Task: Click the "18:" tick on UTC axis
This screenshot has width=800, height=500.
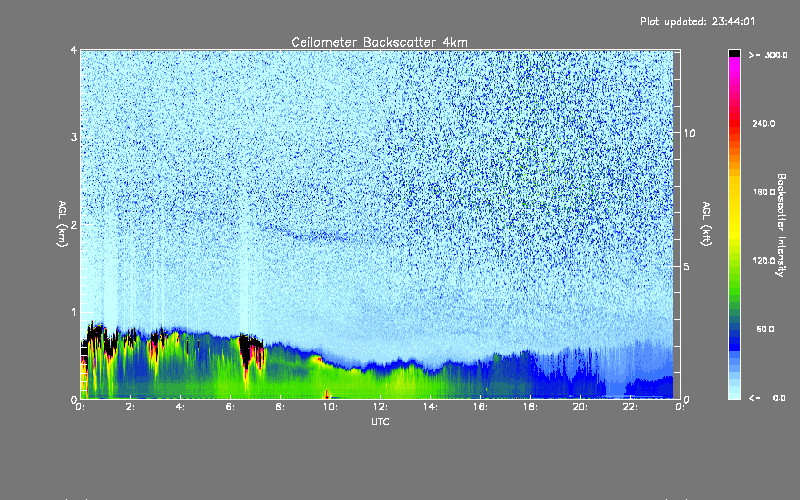Action: point(530,407)
